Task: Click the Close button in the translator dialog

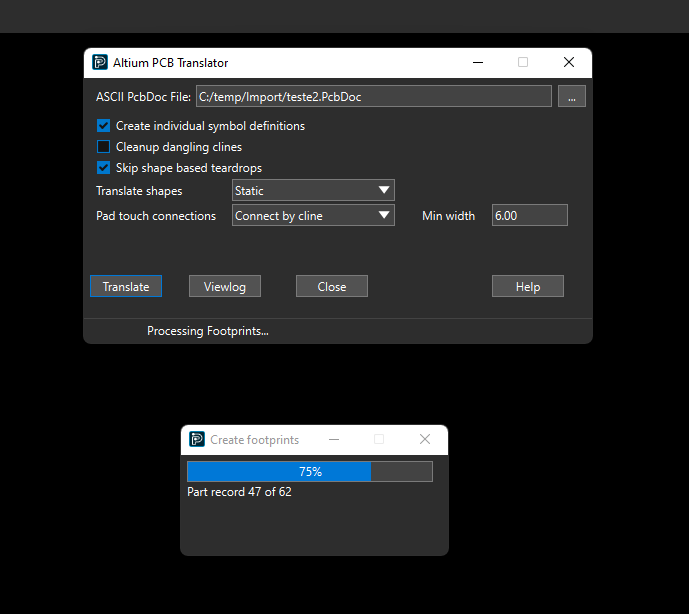Action: pos(332,287)
